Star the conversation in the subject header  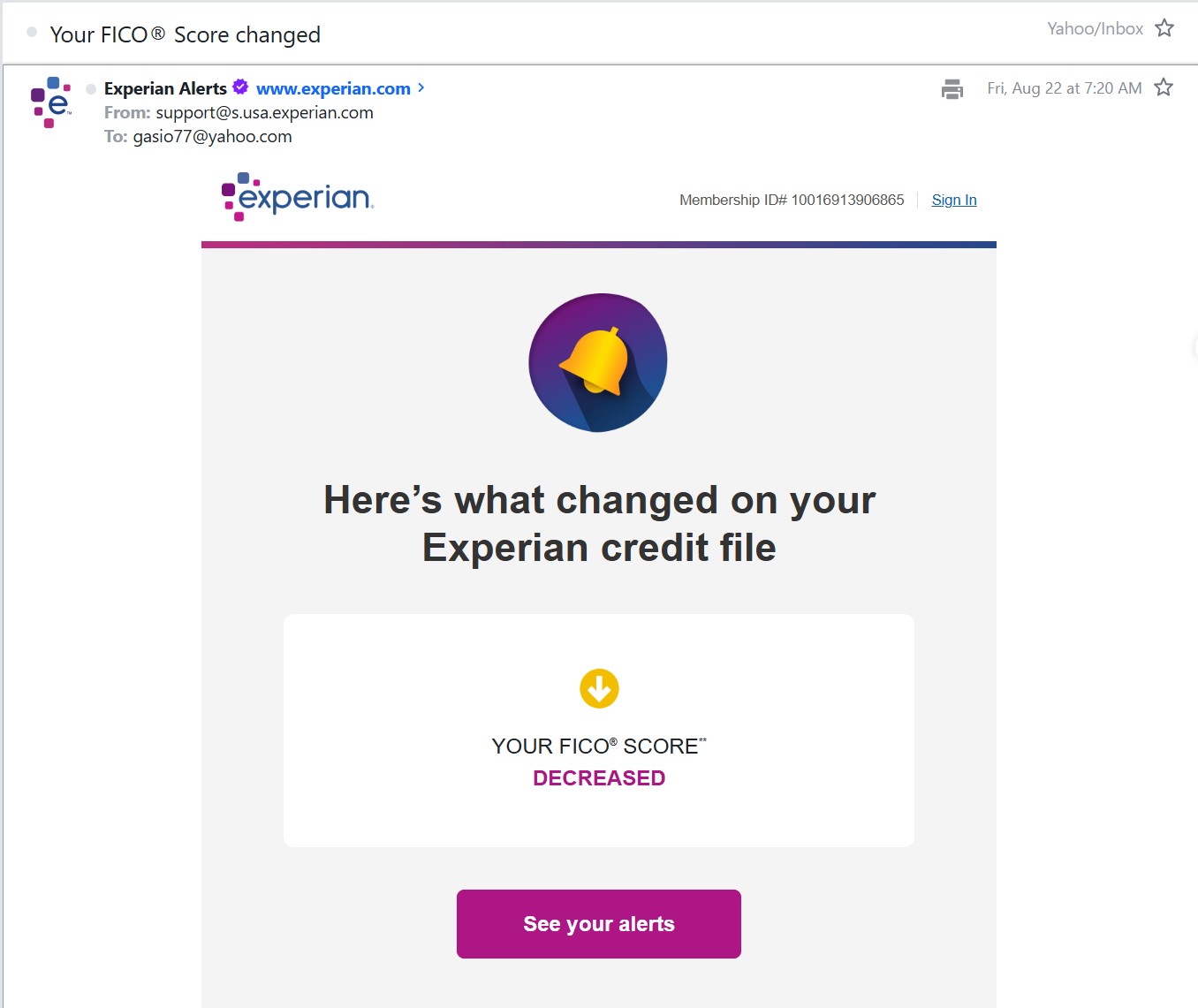coord(1164,28)
